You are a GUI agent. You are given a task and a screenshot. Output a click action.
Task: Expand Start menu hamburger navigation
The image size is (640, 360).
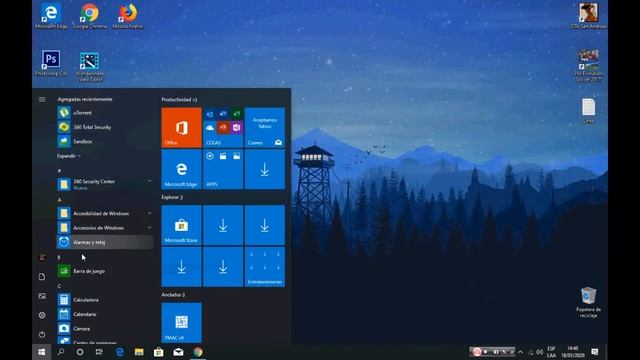tap(42, 99)
